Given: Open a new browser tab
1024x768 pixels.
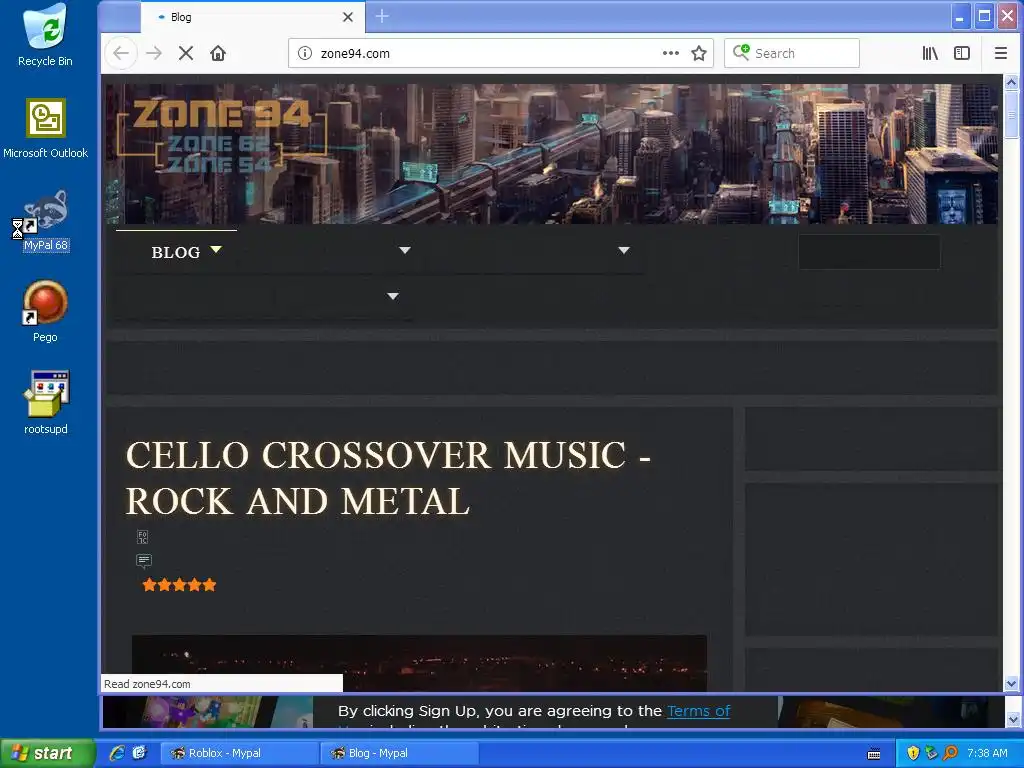Looking at the screenshot, I should coord(383,17).
